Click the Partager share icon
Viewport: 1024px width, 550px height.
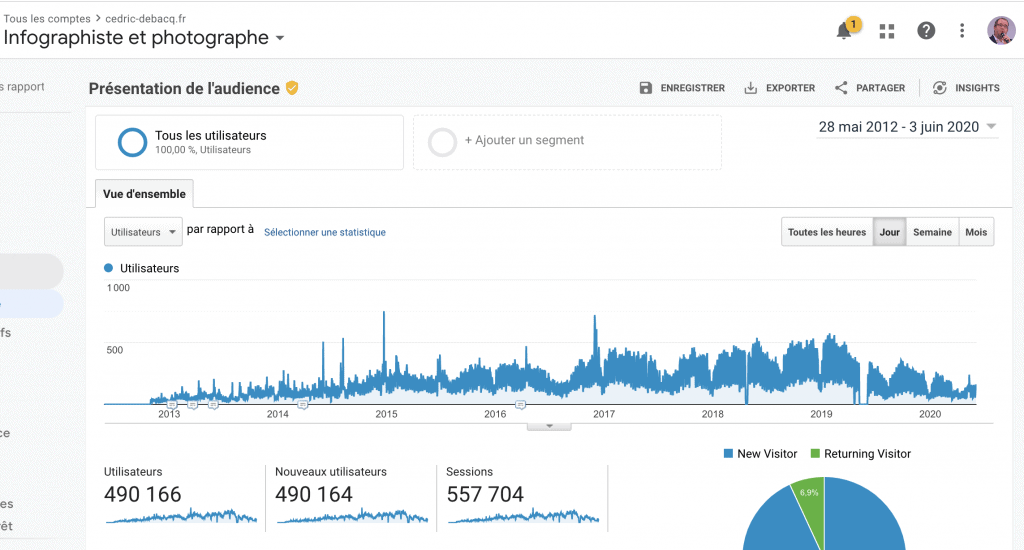[841, 88]
